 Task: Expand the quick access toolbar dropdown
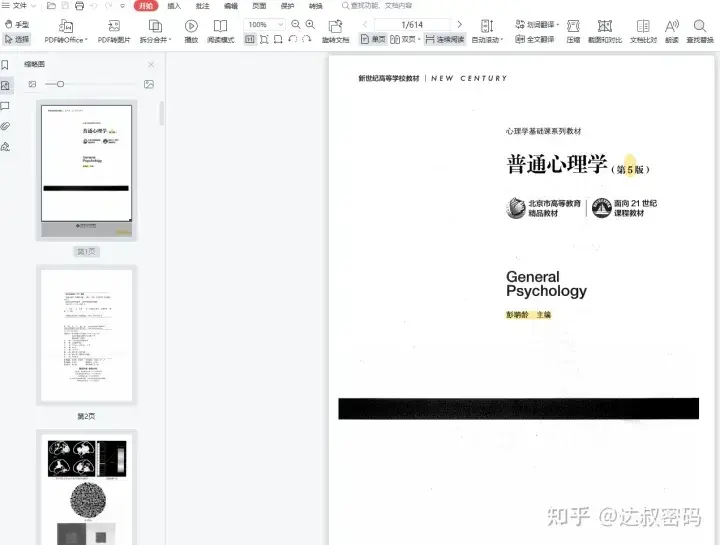pyautogui.click(x=123, y=6)
